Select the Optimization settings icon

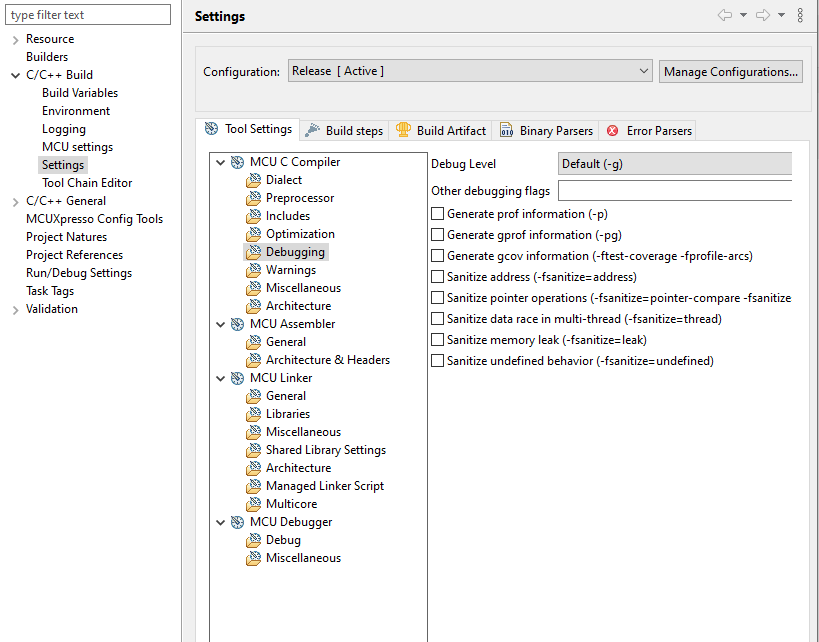point(254,233)
